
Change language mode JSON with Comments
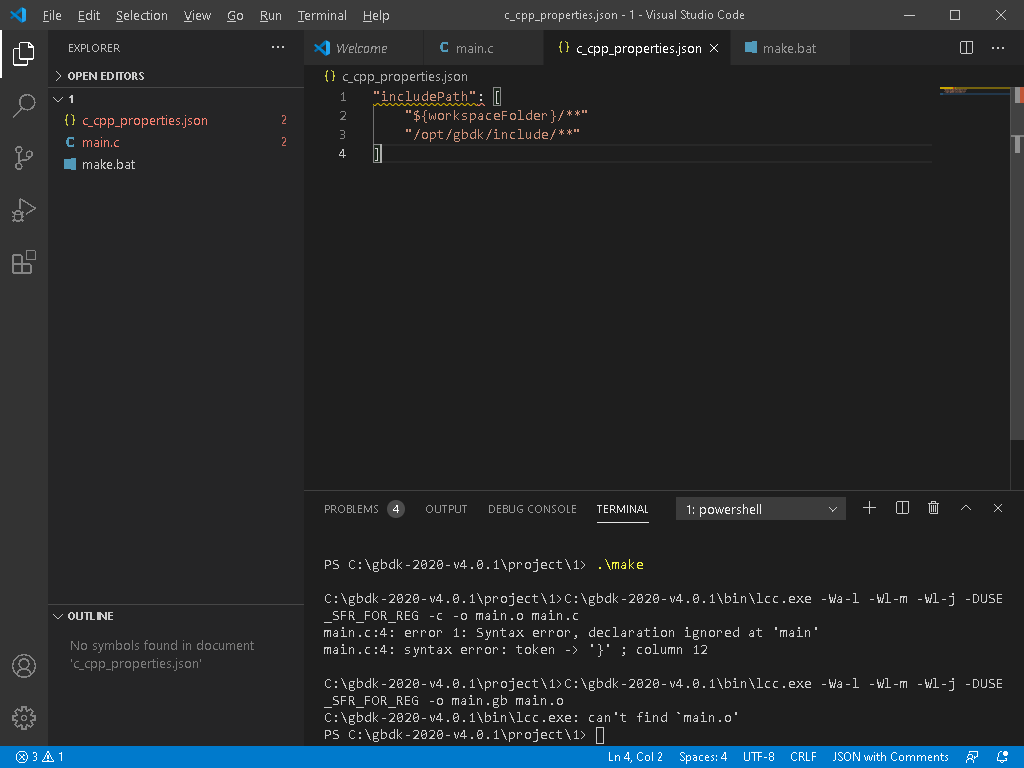(889, 757)
